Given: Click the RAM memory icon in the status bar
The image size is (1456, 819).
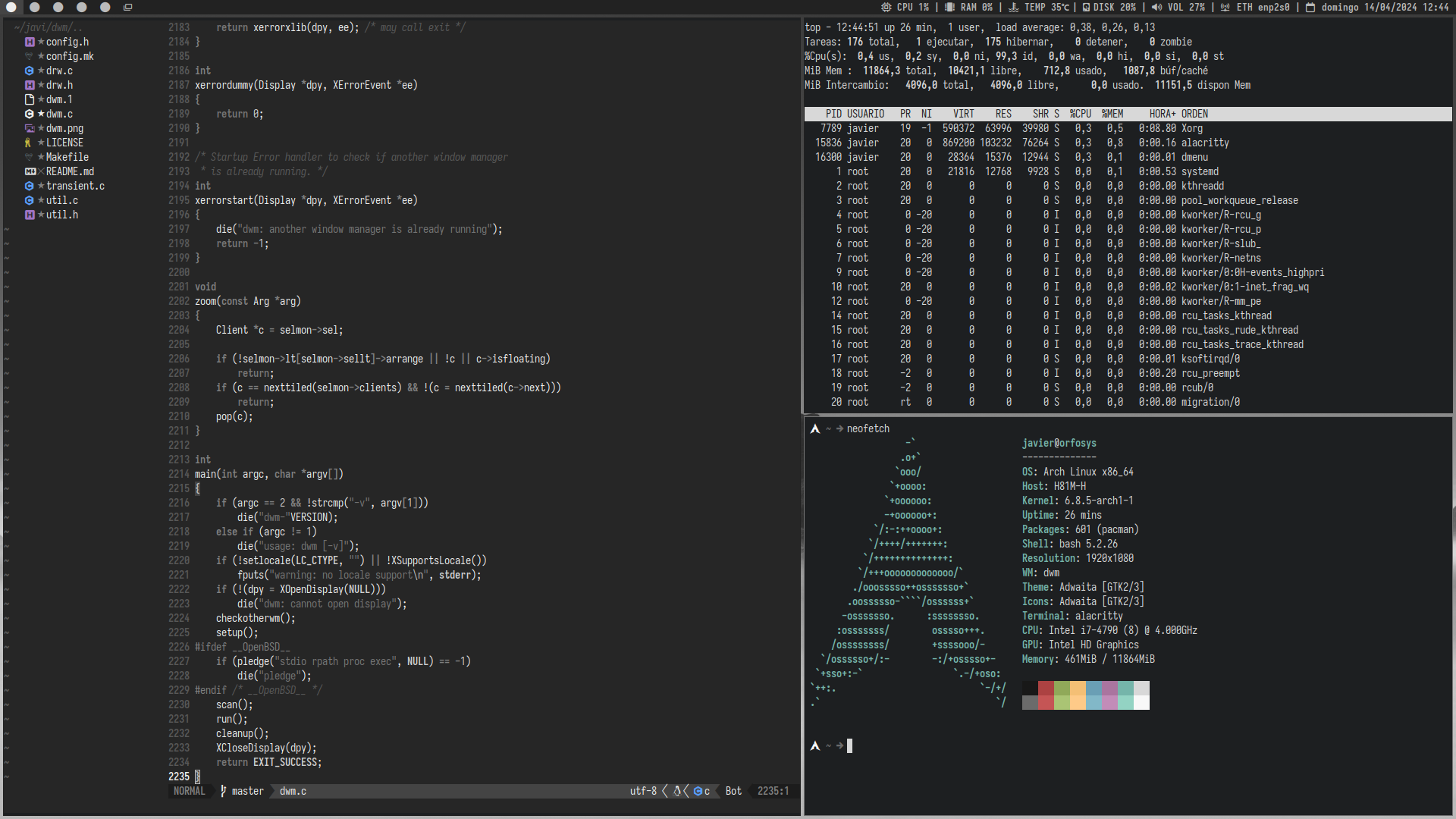Looking at the screenshot, I should point(949,7).
